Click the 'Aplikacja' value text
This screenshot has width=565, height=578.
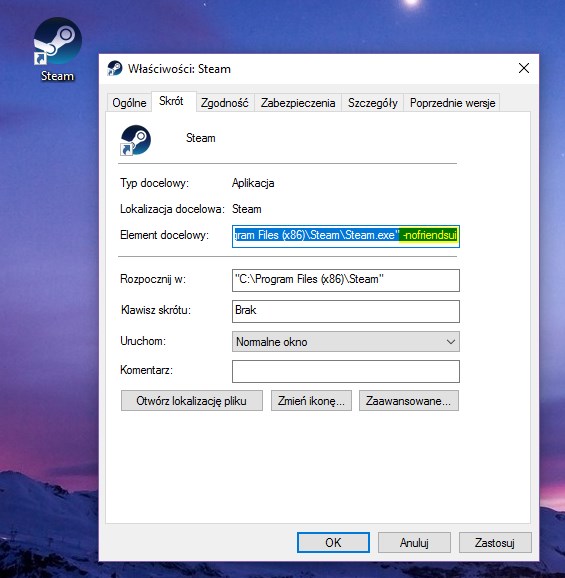253,183
